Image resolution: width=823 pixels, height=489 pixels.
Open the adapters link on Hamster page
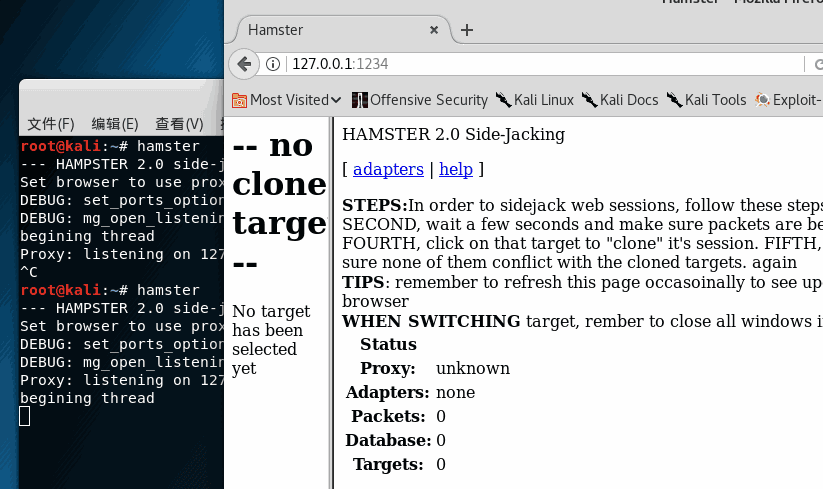388,169
